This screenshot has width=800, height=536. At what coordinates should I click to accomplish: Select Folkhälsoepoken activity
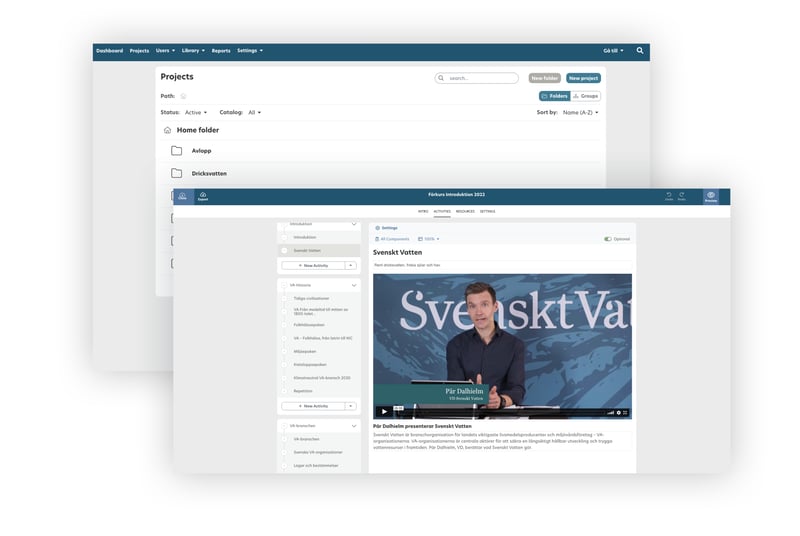[x=309, y=325]
